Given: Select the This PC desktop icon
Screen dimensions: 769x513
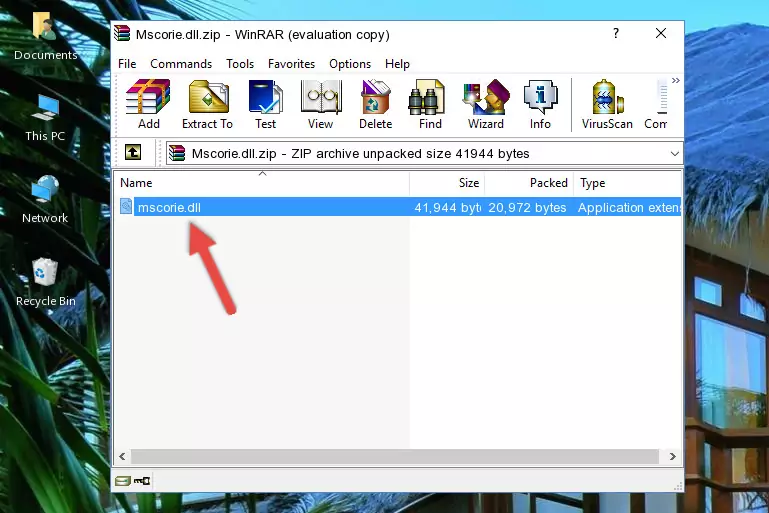Looking at the screenshot, I should pos(45,118).
